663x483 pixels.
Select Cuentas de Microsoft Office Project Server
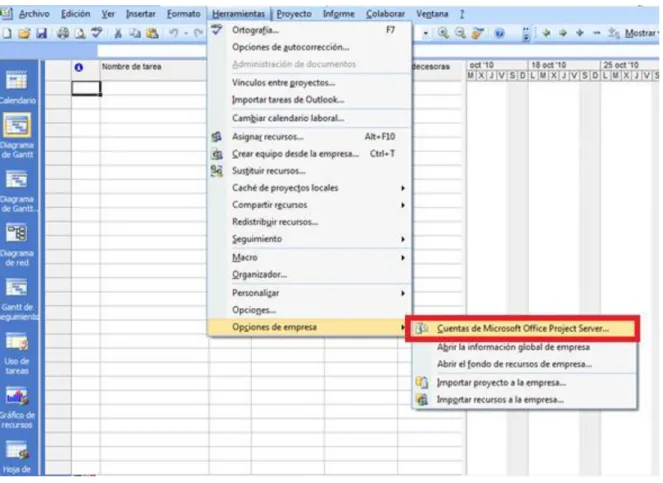tap(523, 328)
